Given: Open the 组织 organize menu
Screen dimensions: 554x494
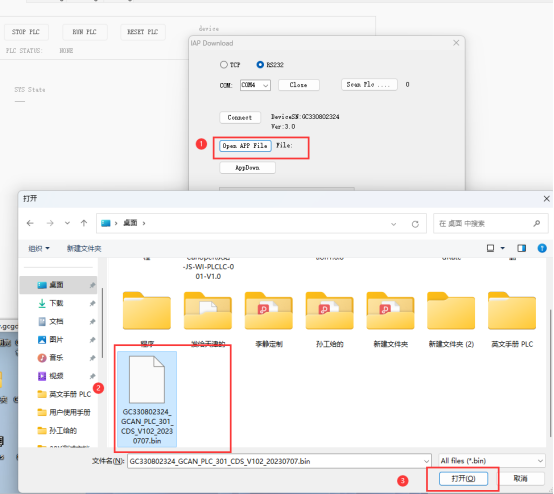Looking at the screenshot, I should coord(39,248).
